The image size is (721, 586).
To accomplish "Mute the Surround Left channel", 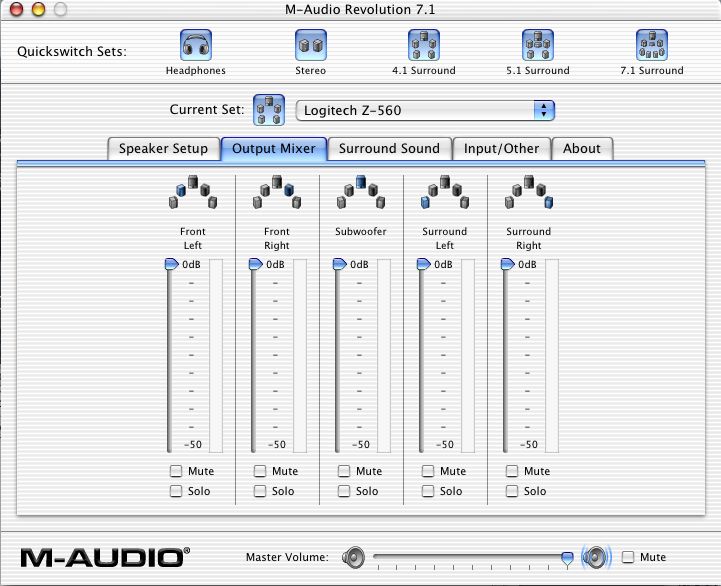I will click(428, 471).
